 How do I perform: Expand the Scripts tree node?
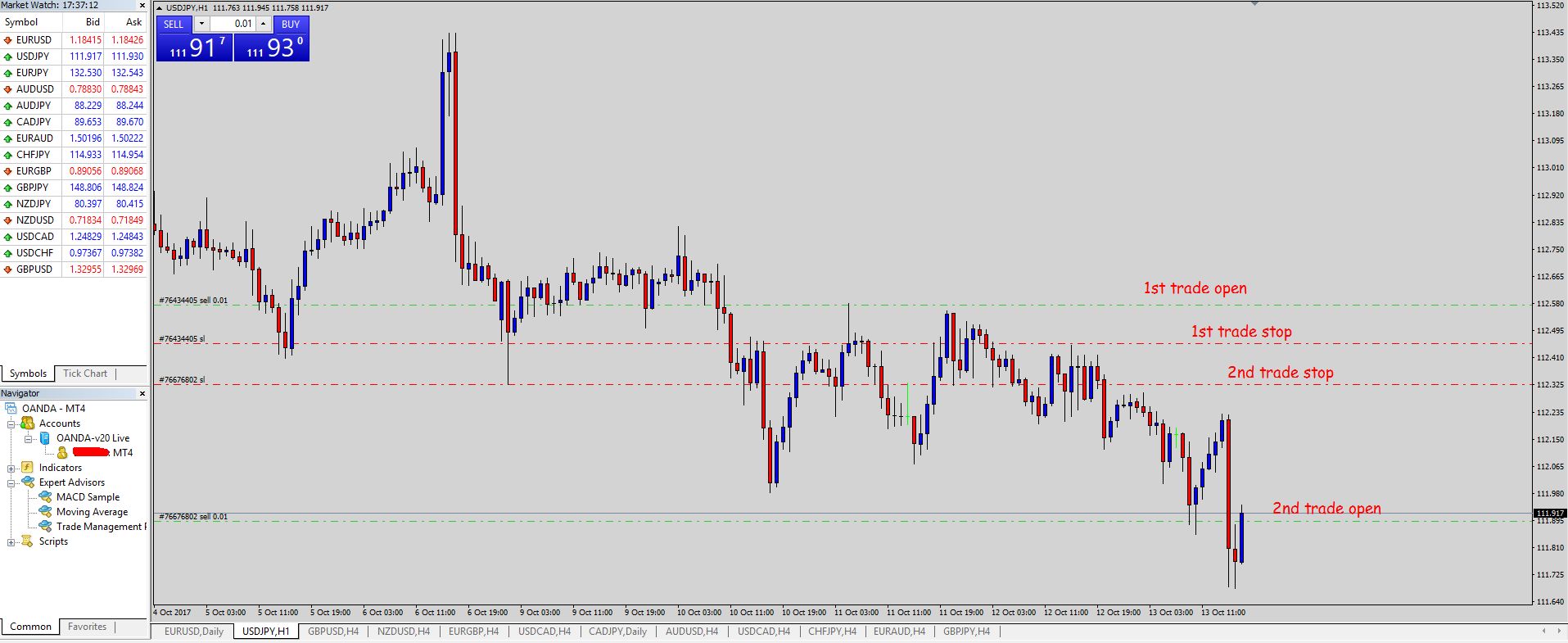coord(11,542)
